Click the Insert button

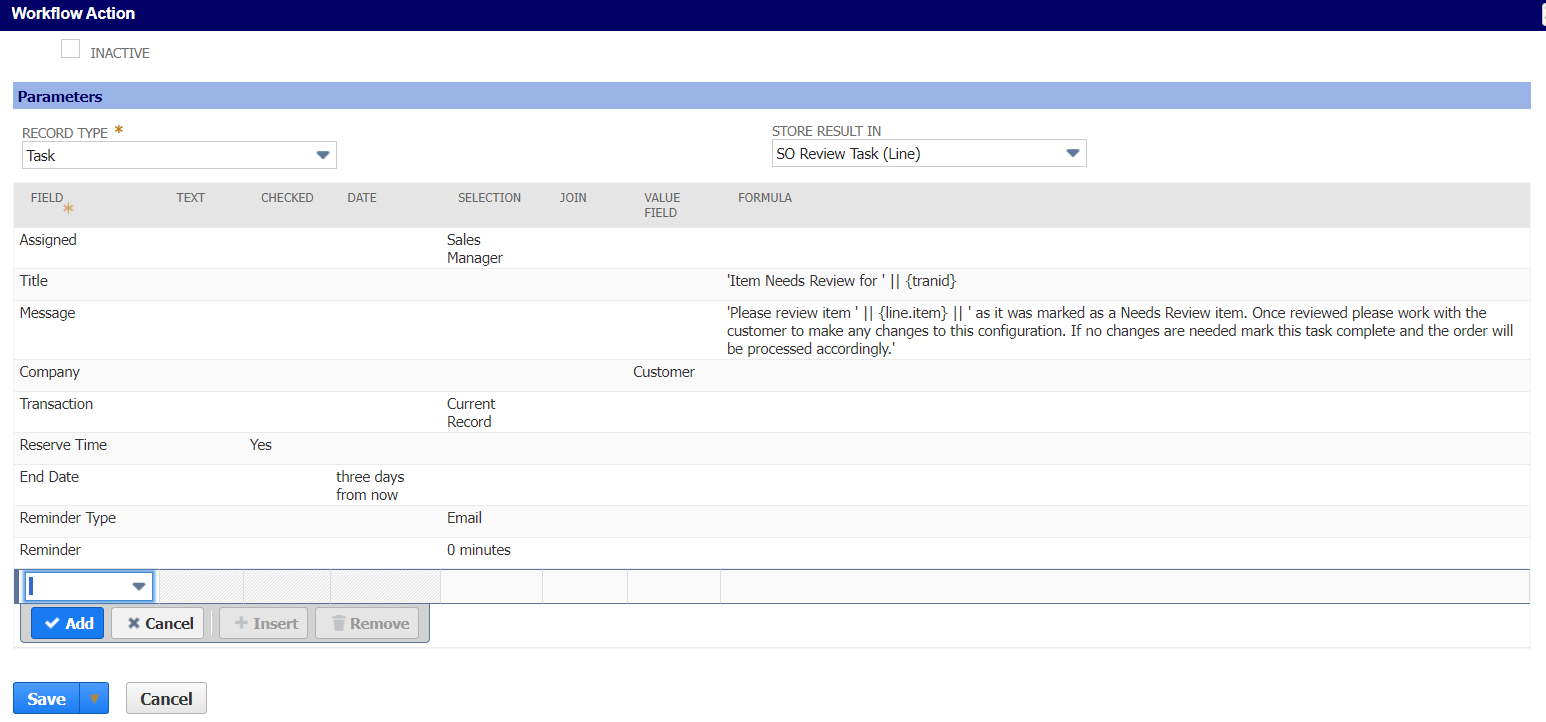(264, 623)
